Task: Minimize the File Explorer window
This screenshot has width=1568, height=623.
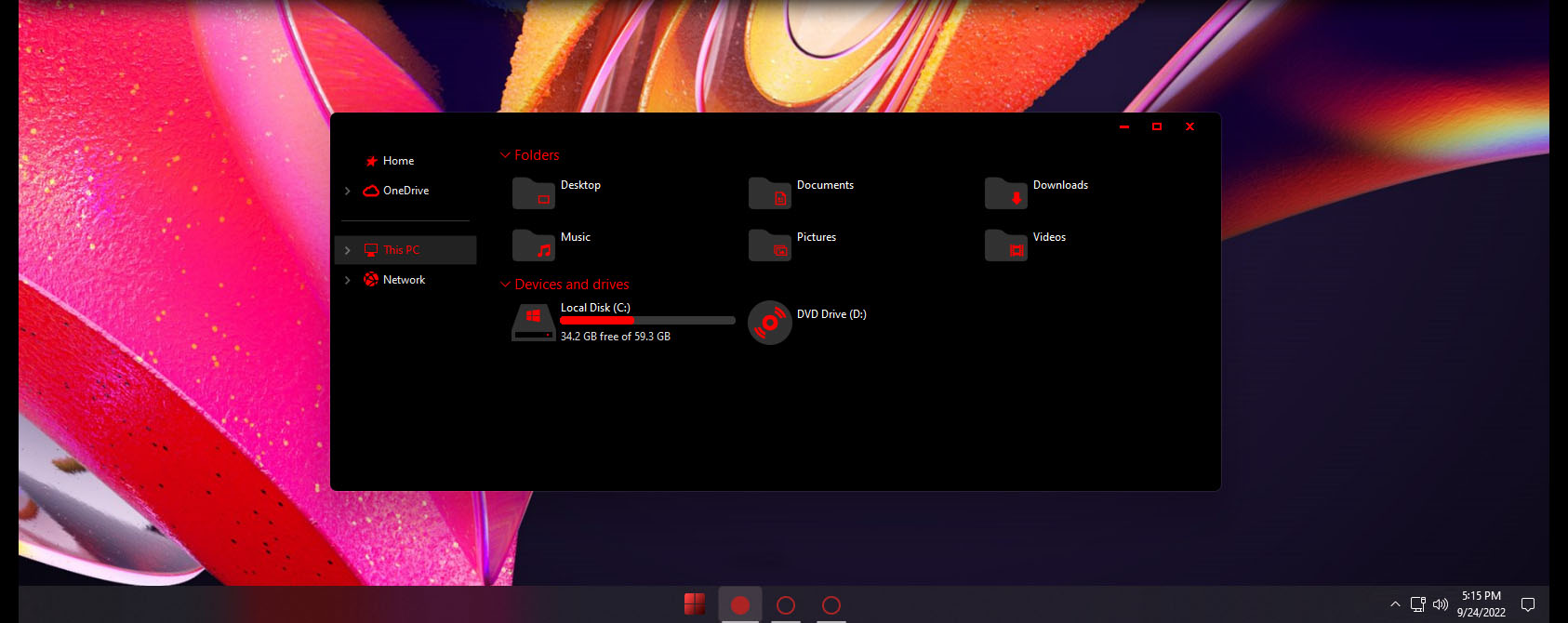Action: [1124, 126]
